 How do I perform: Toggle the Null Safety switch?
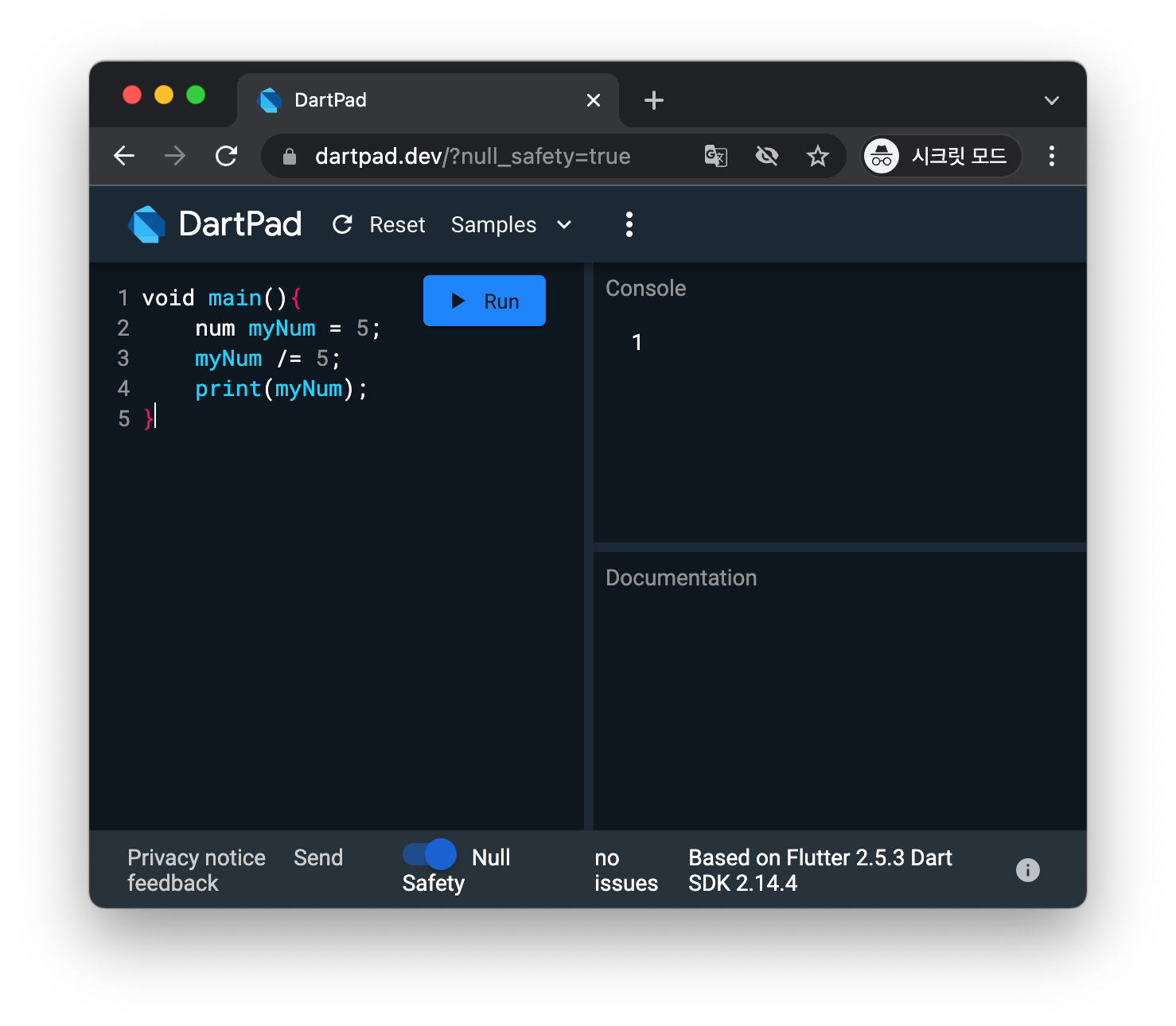pos(430,854)
